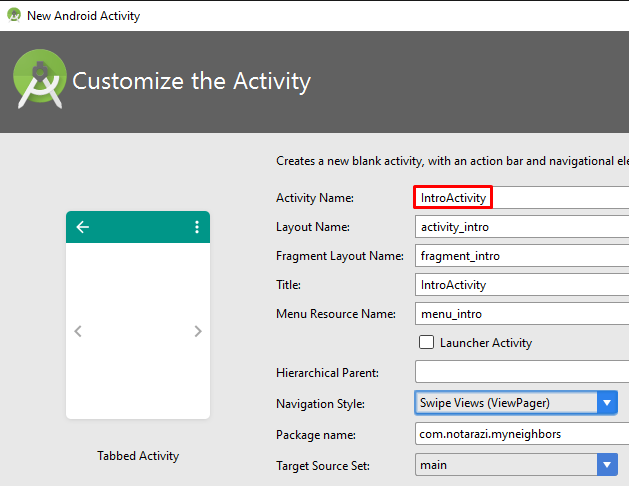The height and width of the screenshot is (486, 629).
Task: Open the Target Source Set dropdown
Action: tap(516, 465)
